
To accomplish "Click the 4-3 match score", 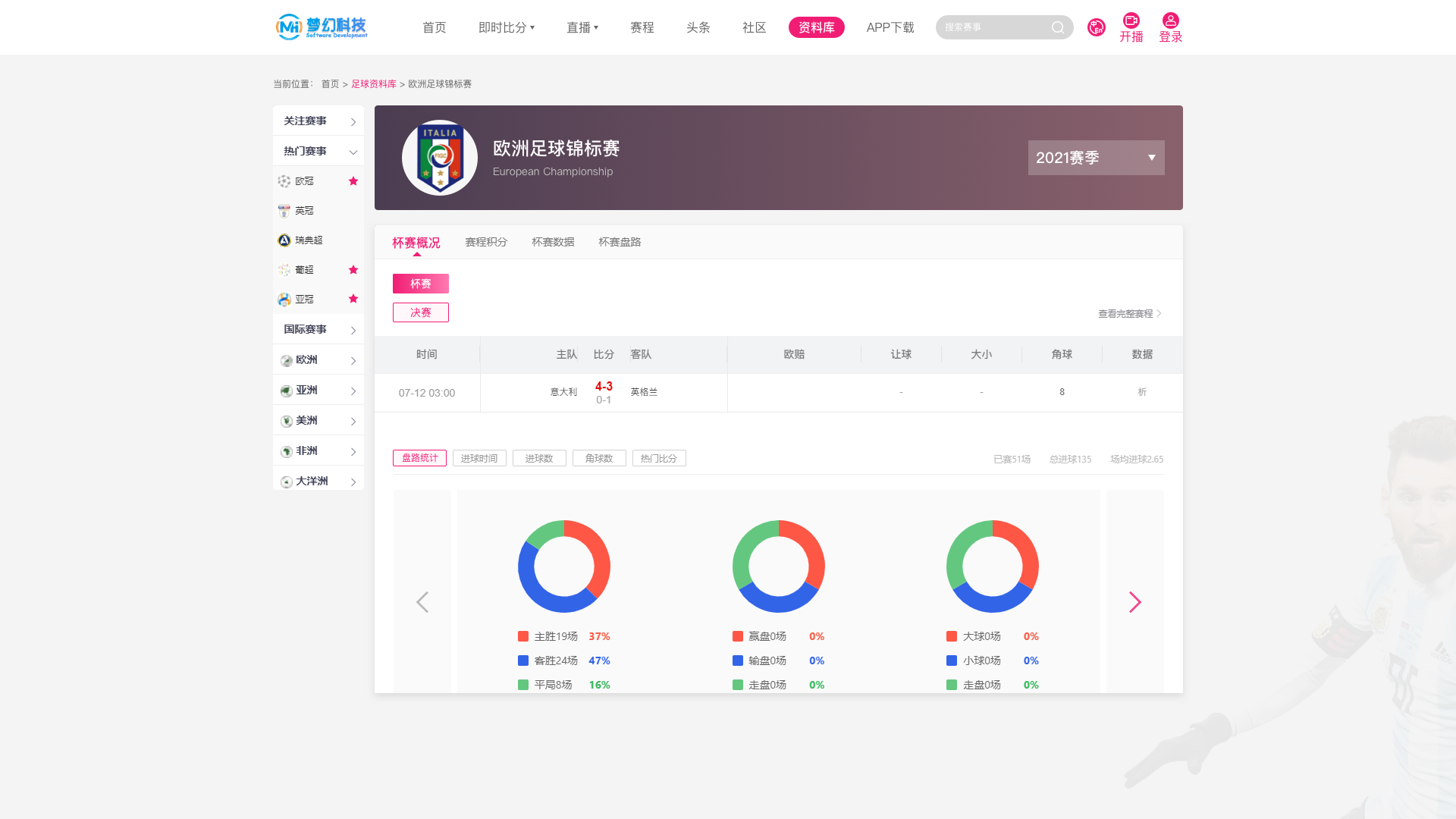I will coord(604,386).
